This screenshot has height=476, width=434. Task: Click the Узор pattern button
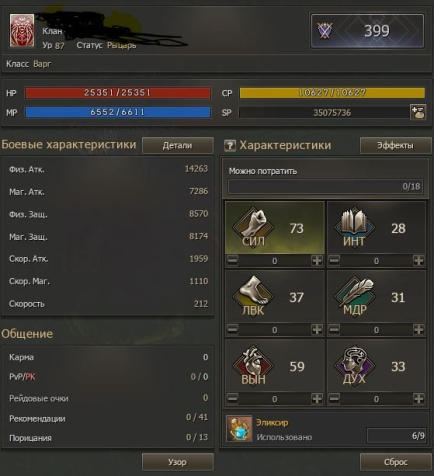coord(178,462)
